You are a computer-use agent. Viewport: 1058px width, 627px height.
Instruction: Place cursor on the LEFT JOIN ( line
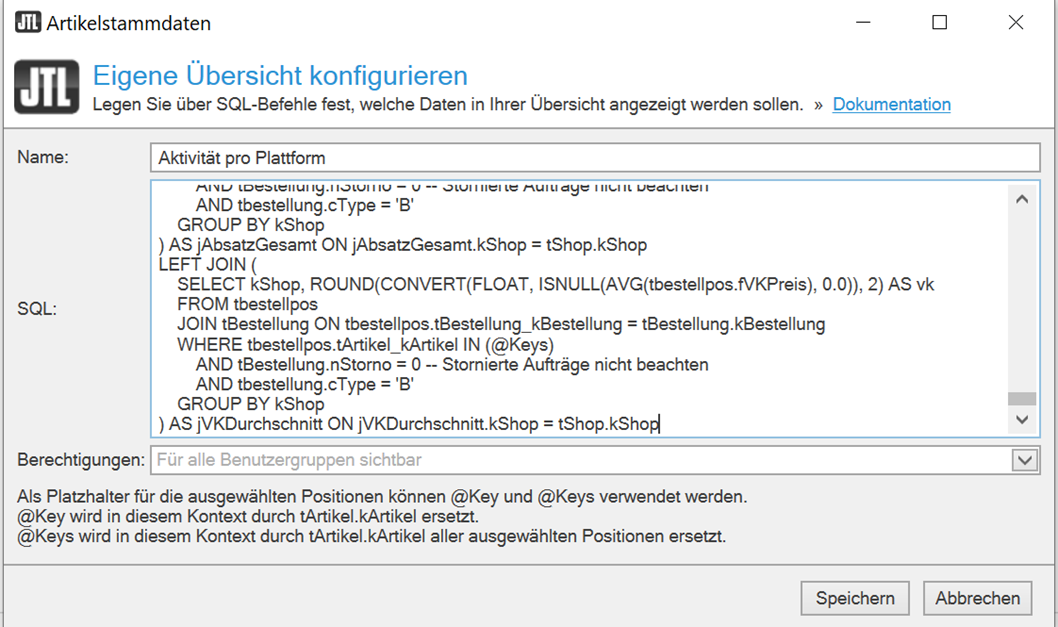208,265
